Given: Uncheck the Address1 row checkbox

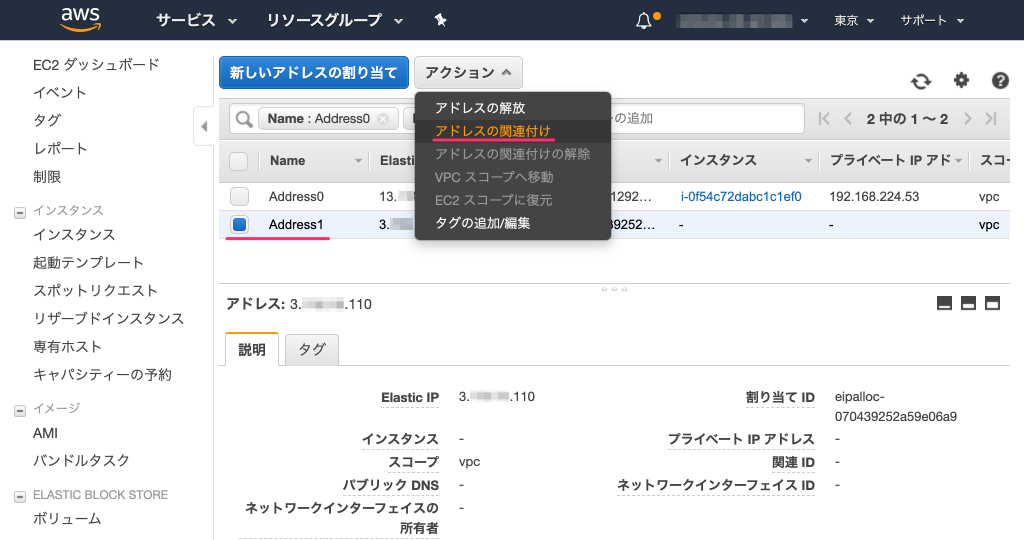Looking at the screenshot, I should point(240,225).
